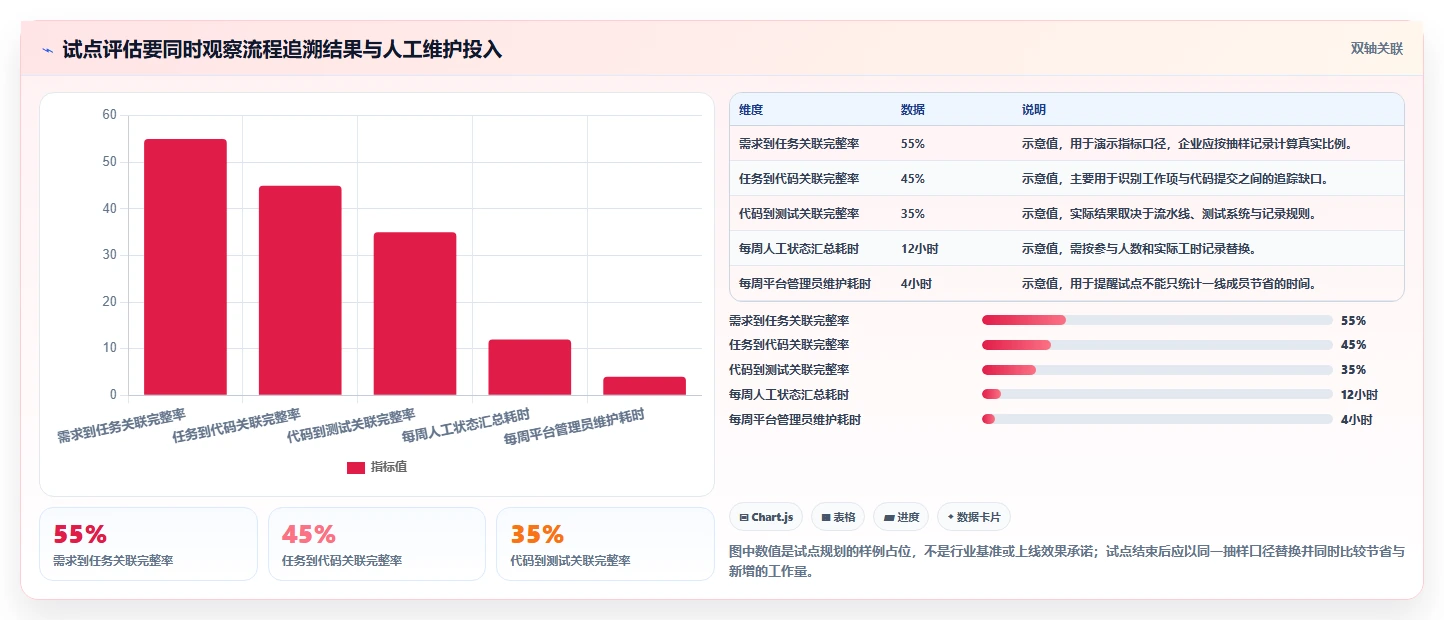Select table cell 任务到代码关联完整率

pos(799,179)
